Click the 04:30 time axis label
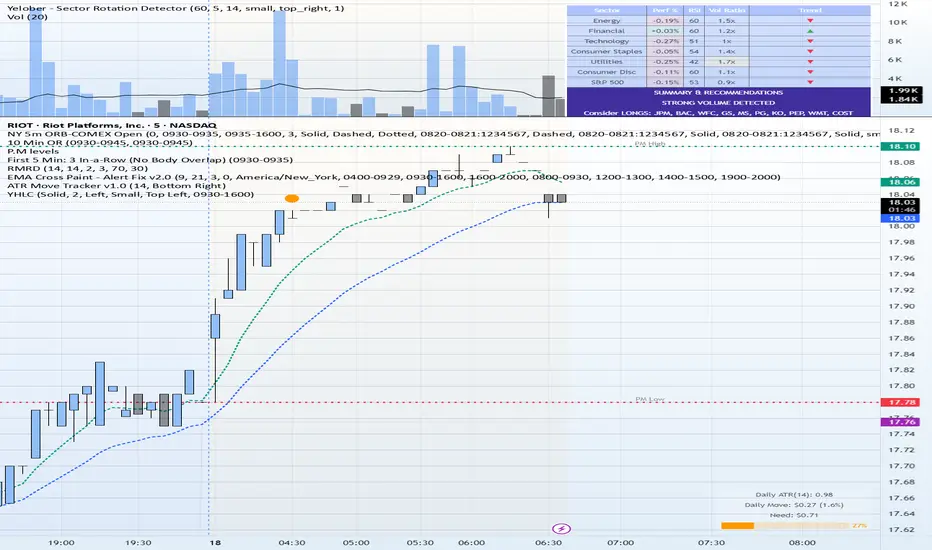Image resolution: width=932 pixels, height=550 pixels. click(291, 542)
